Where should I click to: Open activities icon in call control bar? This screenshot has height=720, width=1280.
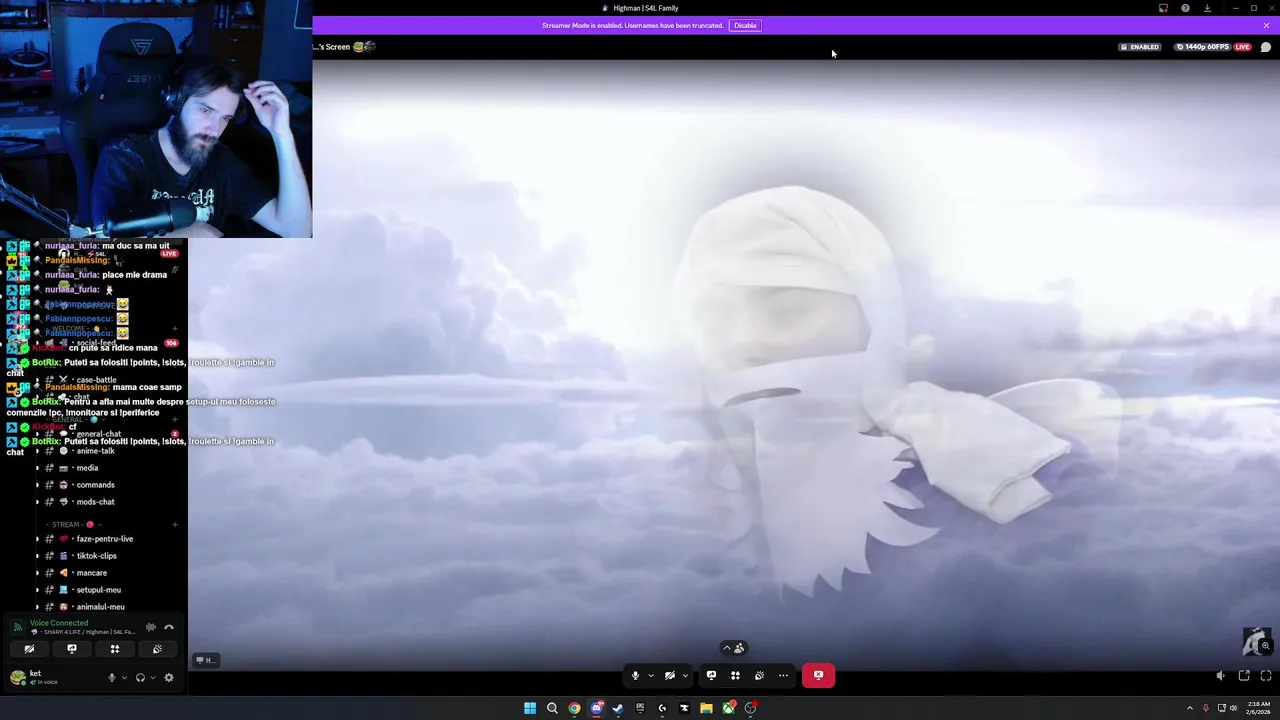[x=735, y=675]
